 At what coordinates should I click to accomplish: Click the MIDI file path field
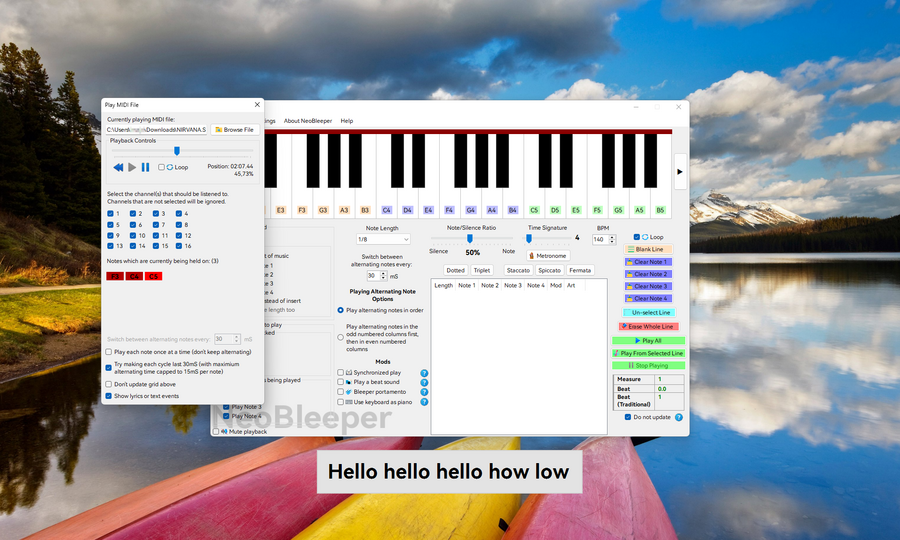(157, 130)
